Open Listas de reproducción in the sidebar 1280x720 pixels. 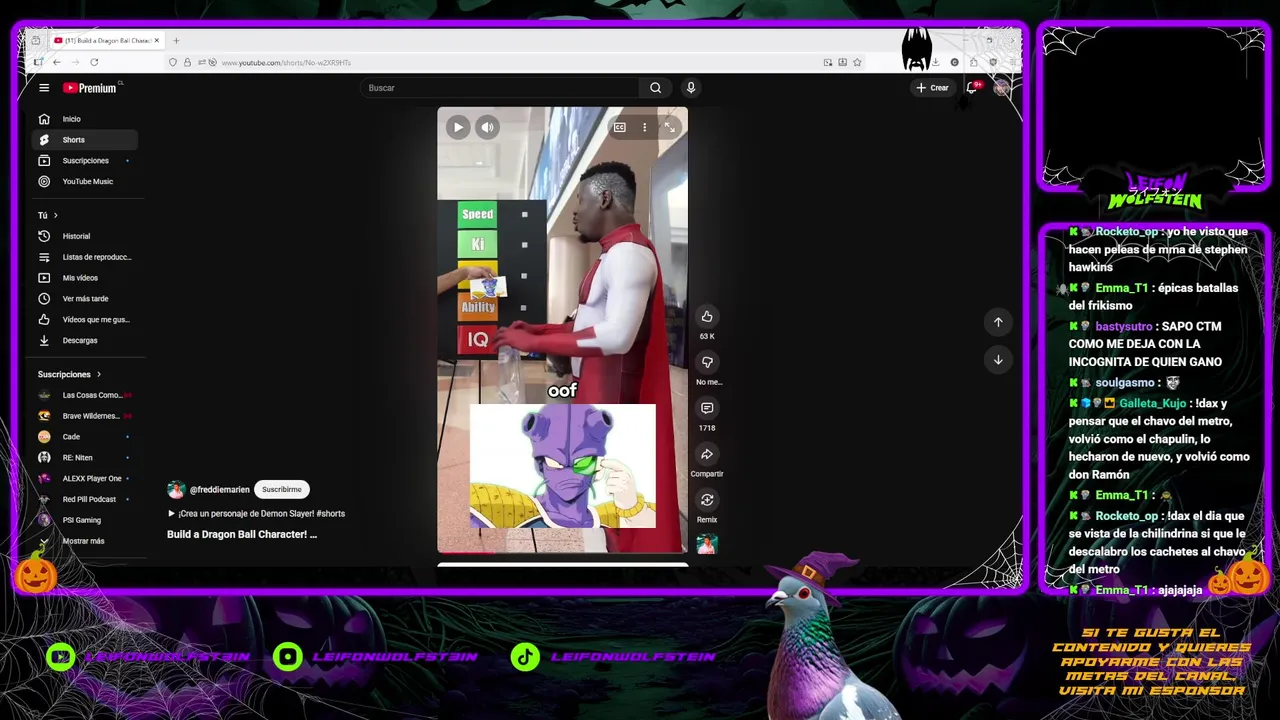pyautogui.click(x=85, y=257)
